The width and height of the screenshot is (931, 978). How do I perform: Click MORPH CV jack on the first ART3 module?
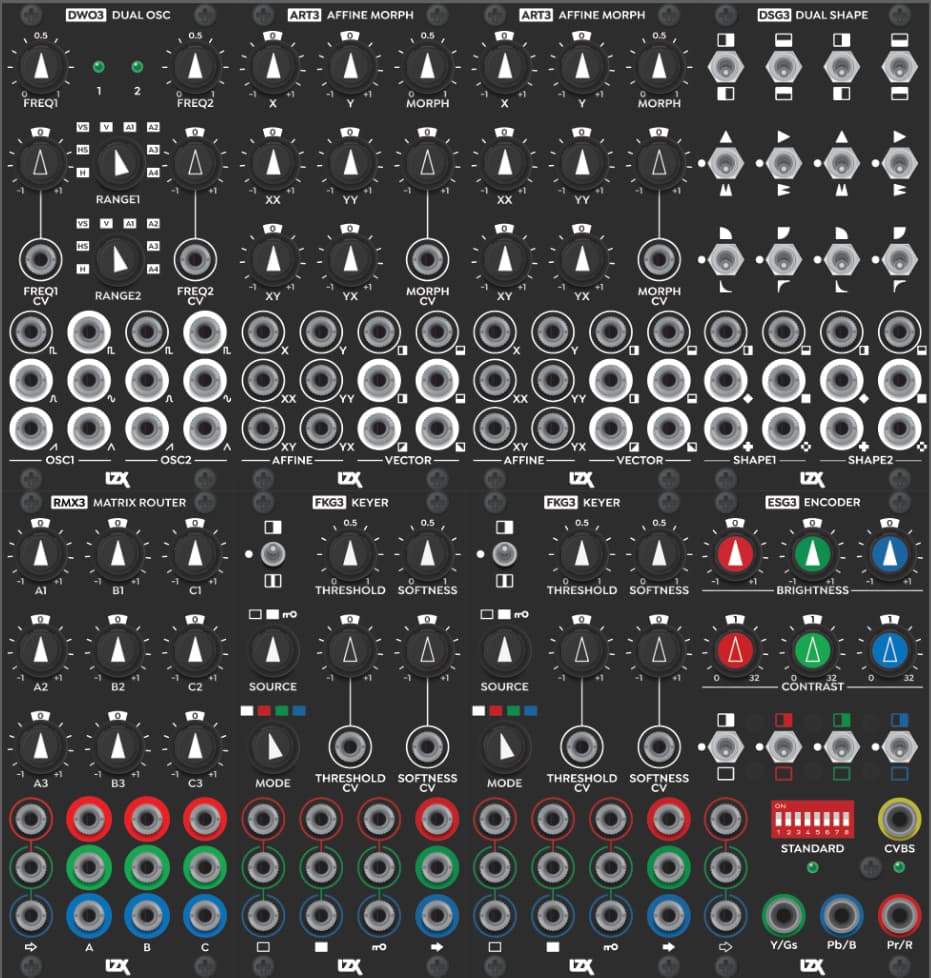pyautogui.click(x=427, y=259)
